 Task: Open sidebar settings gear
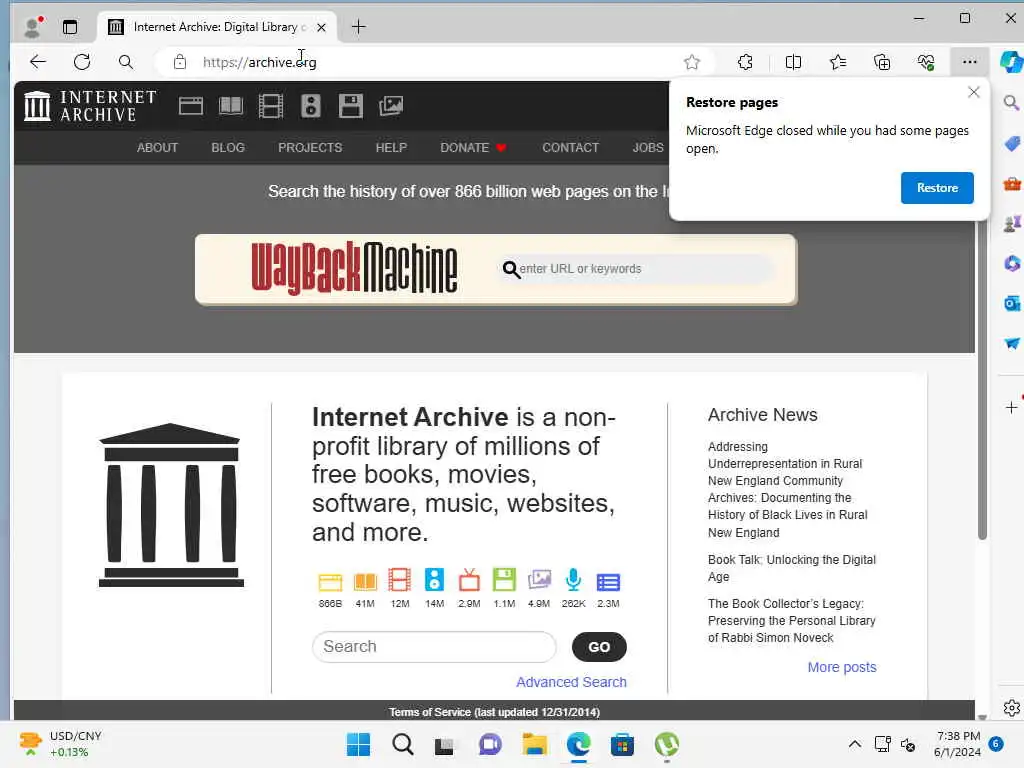coord(1012,708)
